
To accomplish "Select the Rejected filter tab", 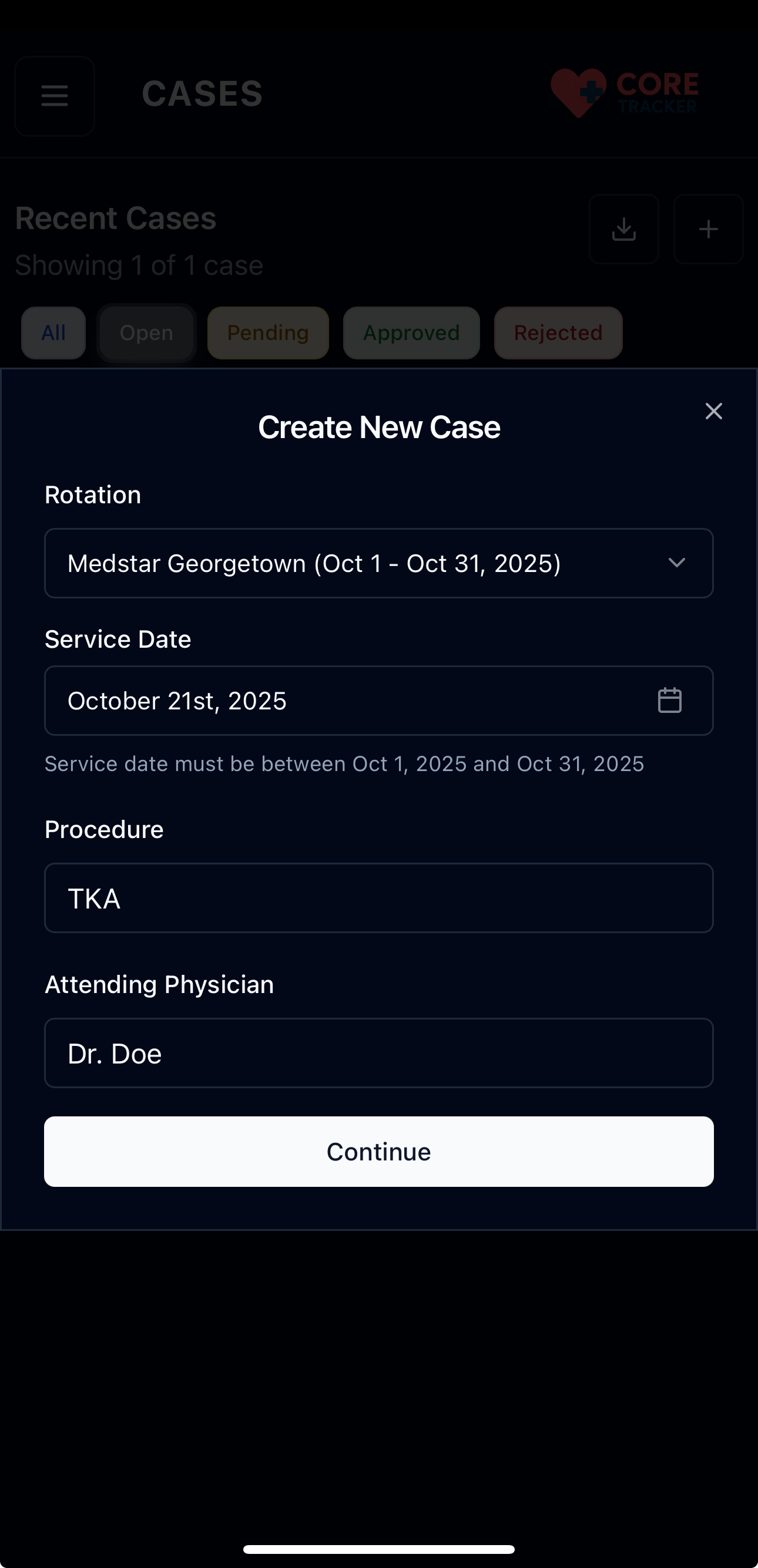I will pyautogui.click(x=558, y=333).
